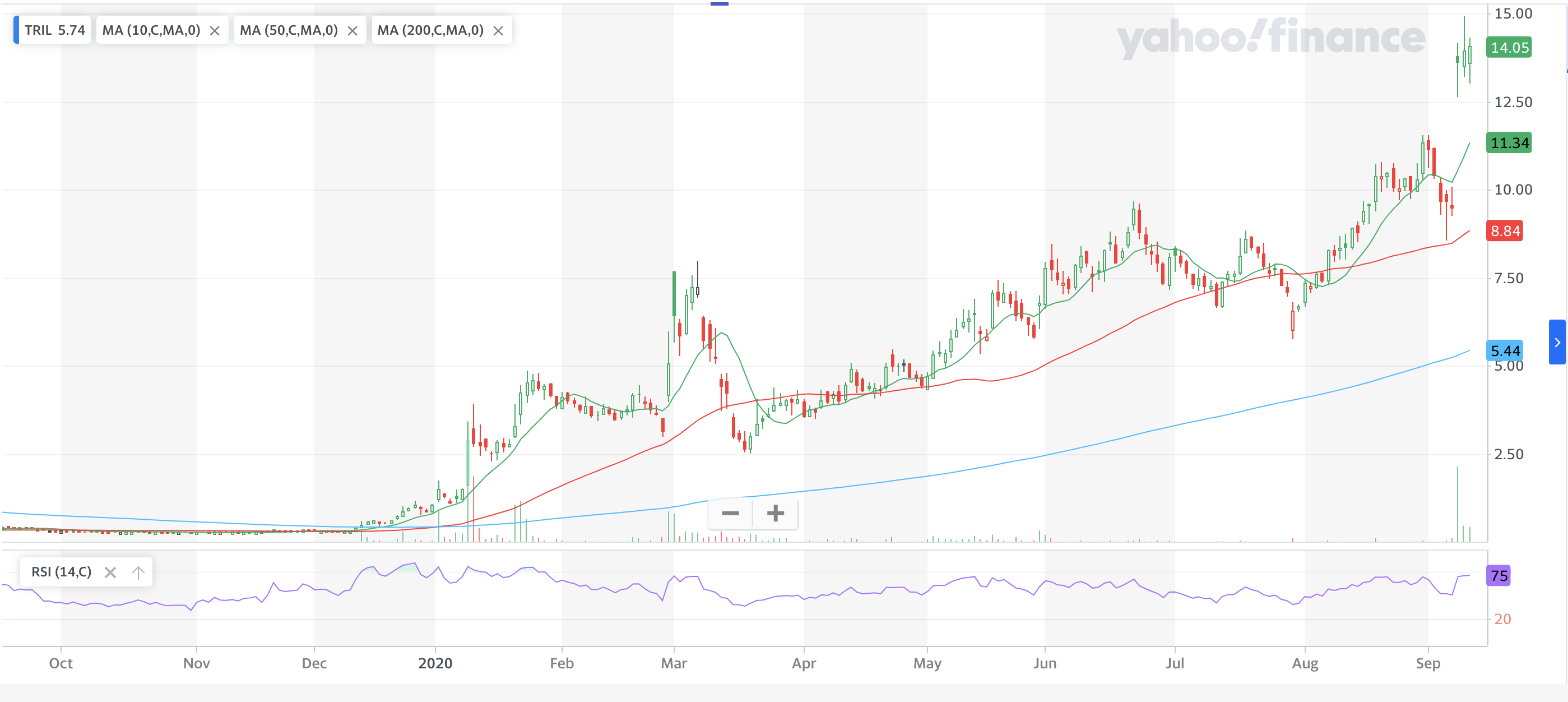Screen dimensions: 1568x702
Task: Click the Feb date axis label
Action: tap(562, 663)
